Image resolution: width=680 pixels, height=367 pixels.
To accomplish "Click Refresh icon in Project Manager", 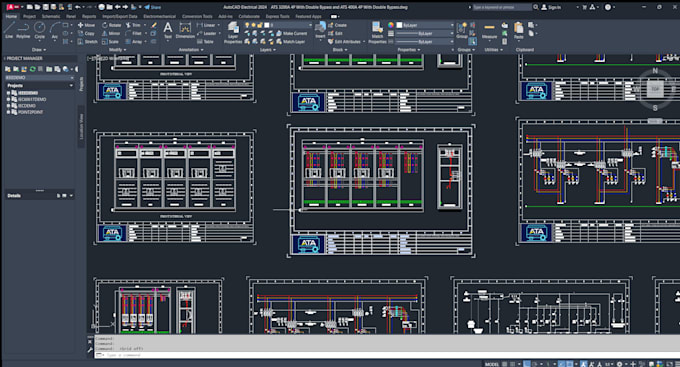I will (32, 69).
